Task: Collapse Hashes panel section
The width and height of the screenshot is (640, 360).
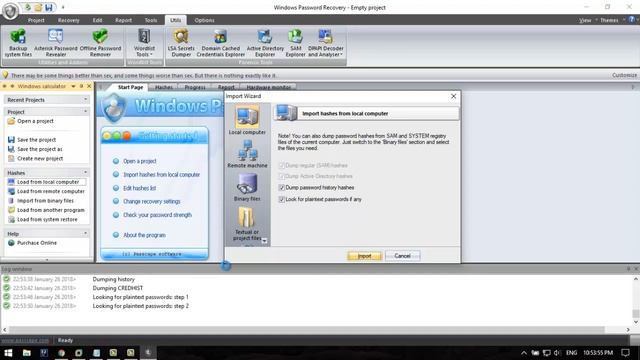Action: click(85, 173)
